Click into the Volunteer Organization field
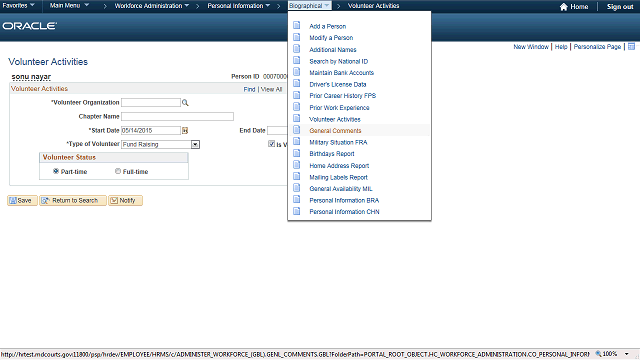The height and width of the screenshot is (360, 640). 151,102
